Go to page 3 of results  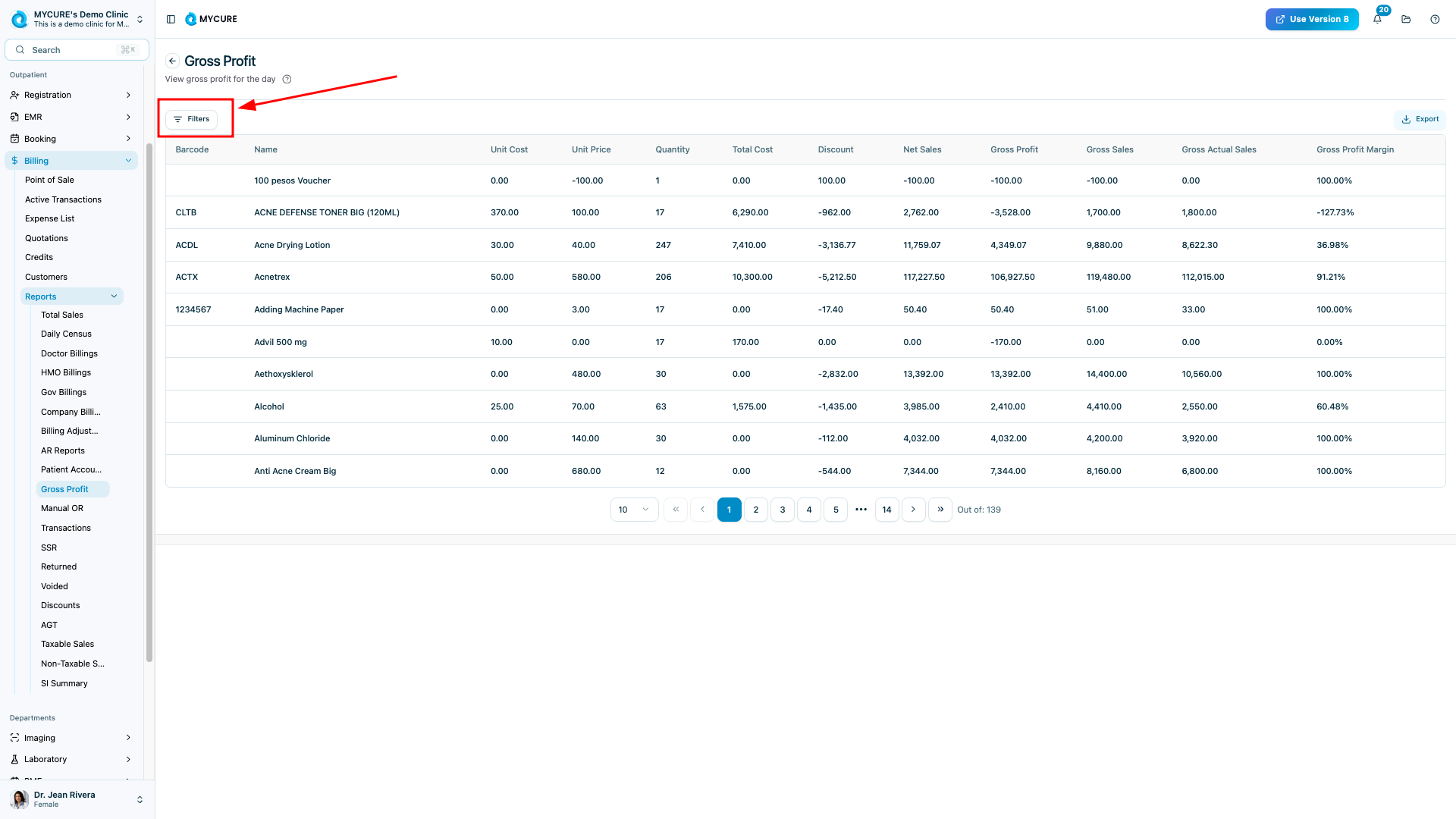click(783, 510)
